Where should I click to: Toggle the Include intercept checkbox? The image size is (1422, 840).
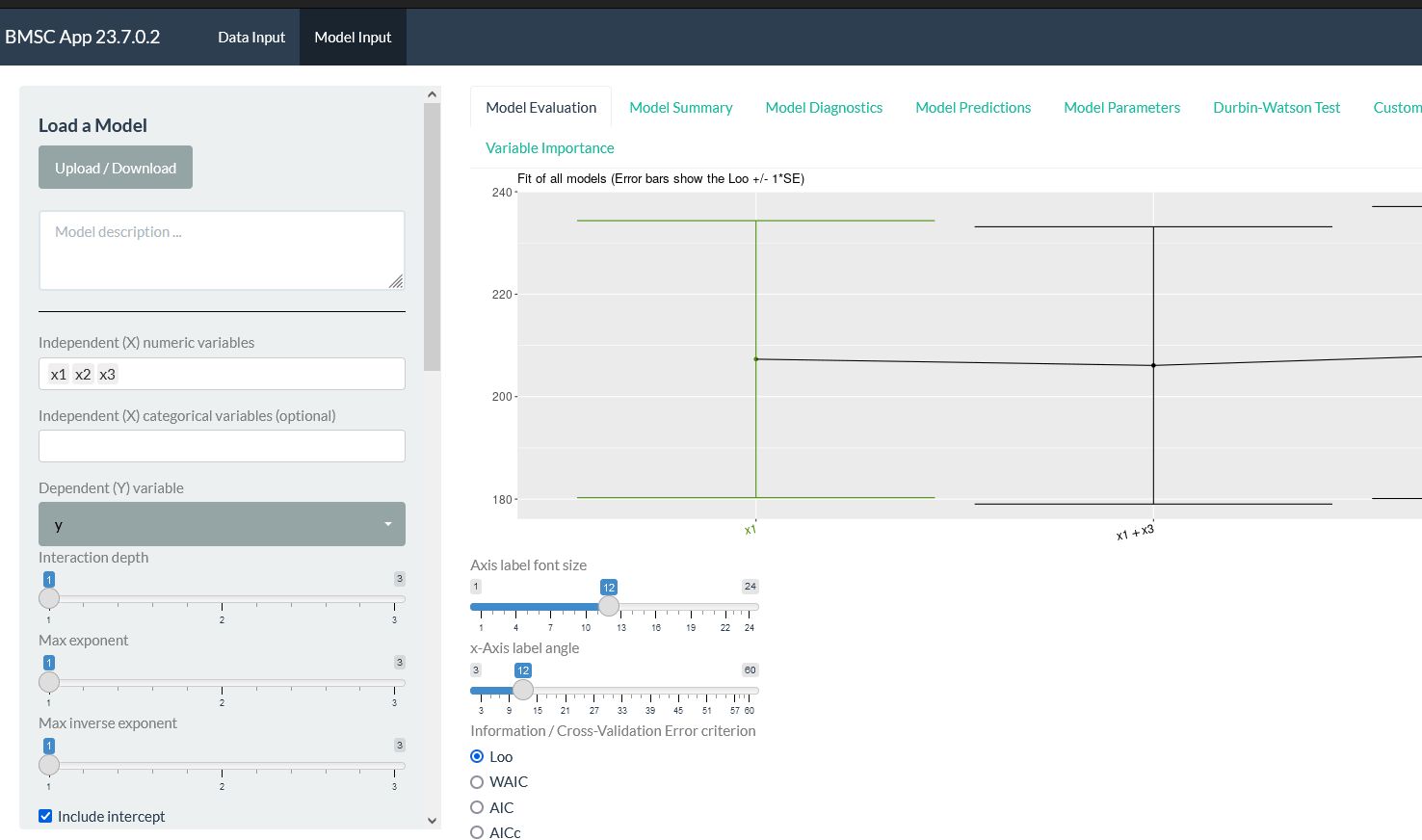[45, 816]
